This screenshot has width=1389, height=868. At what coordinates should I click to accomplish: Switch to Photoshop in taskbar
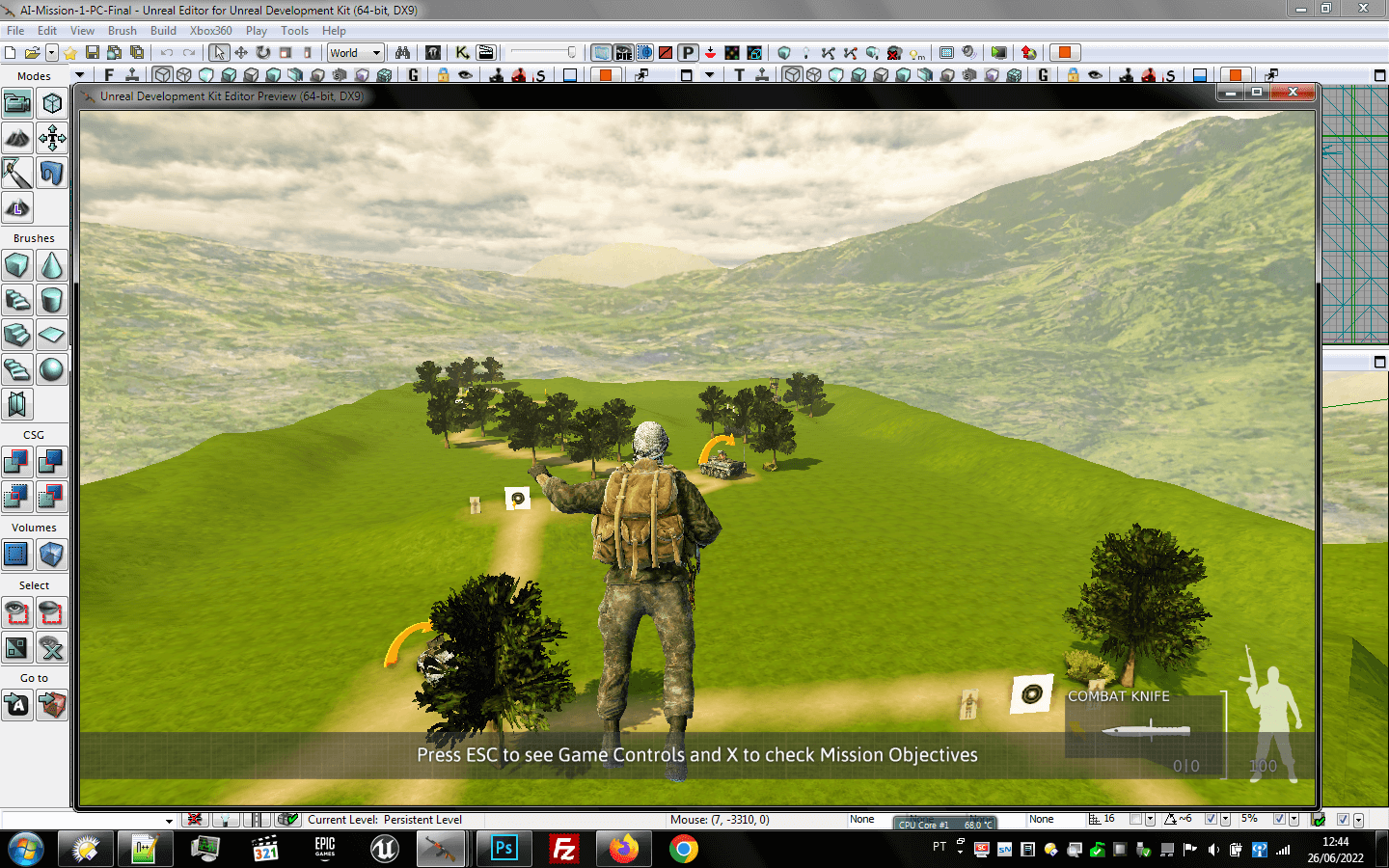tap(504, 850)
